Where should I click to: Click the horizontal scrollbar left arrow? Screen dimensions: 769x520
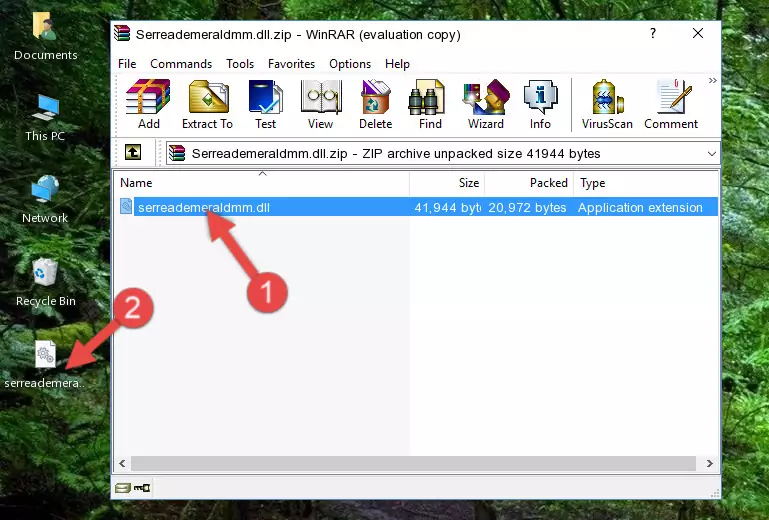click(x=122, y=463)
